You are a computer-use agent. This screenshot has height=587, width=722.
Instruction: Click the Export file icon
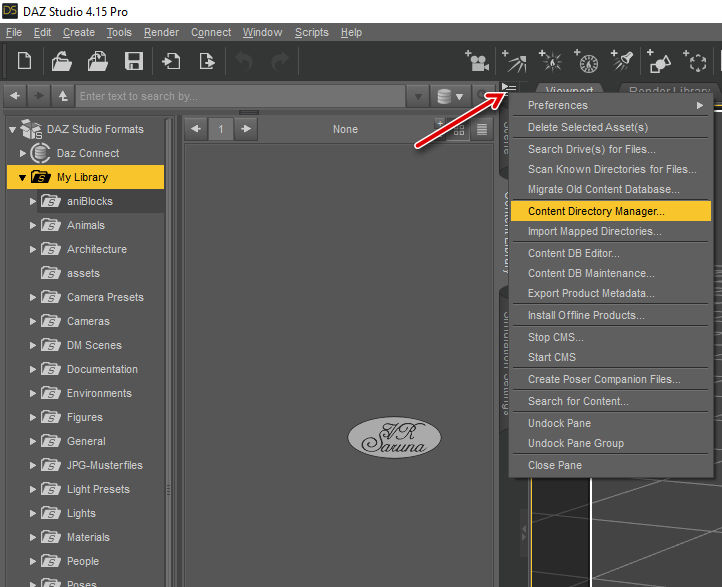point(207,61)
